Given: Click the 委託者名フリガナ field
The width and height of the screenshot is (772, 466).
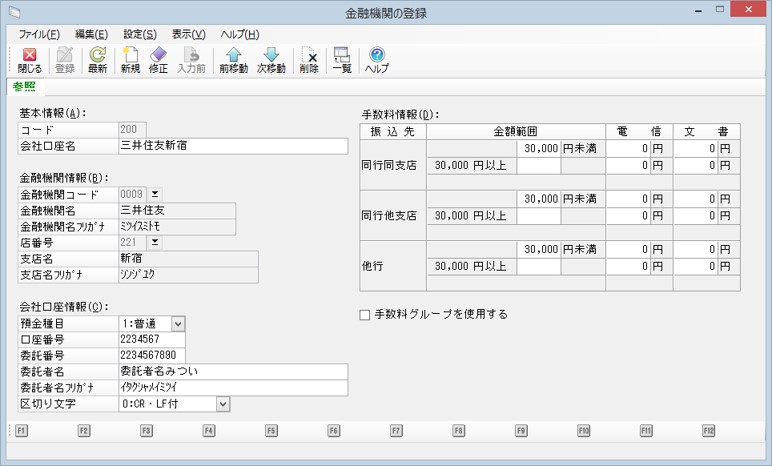Looking at the screenshot, I should coord(233,388).
